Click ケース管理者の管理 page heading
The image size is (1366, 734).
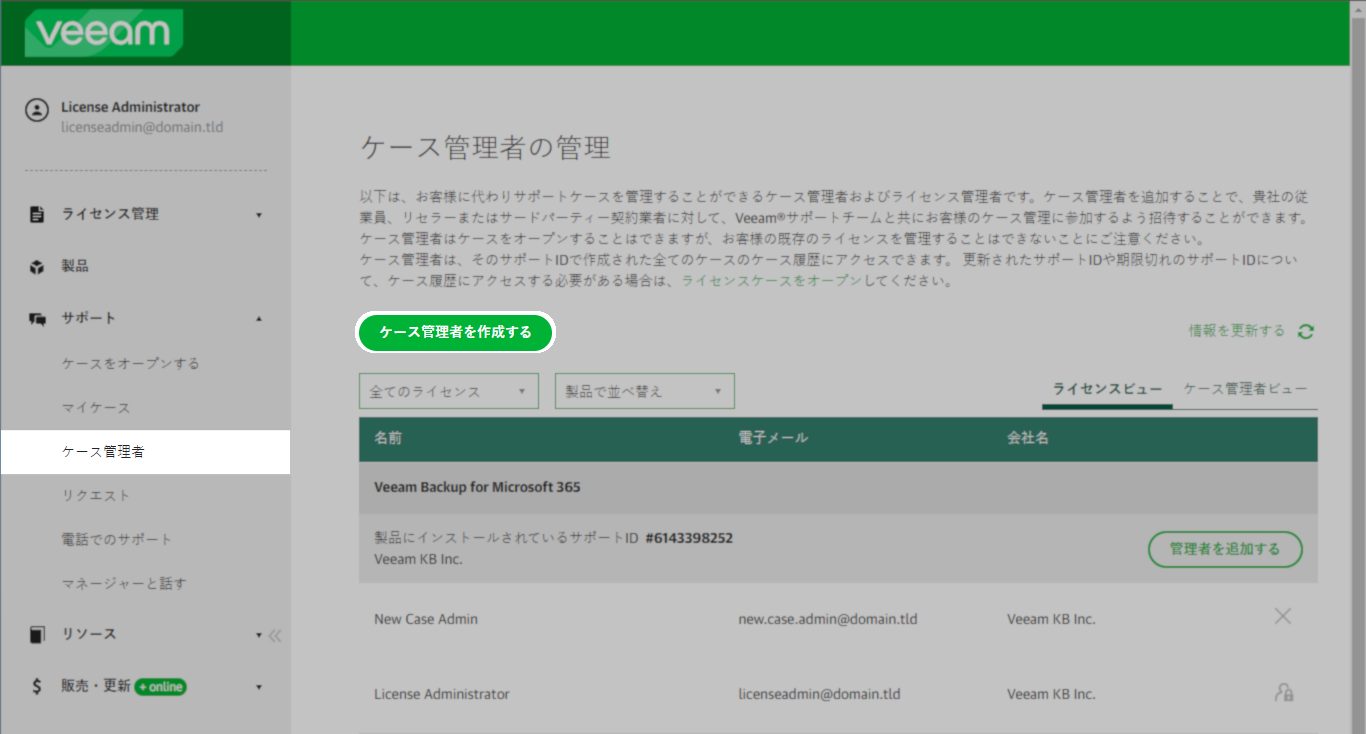(485, 148)
